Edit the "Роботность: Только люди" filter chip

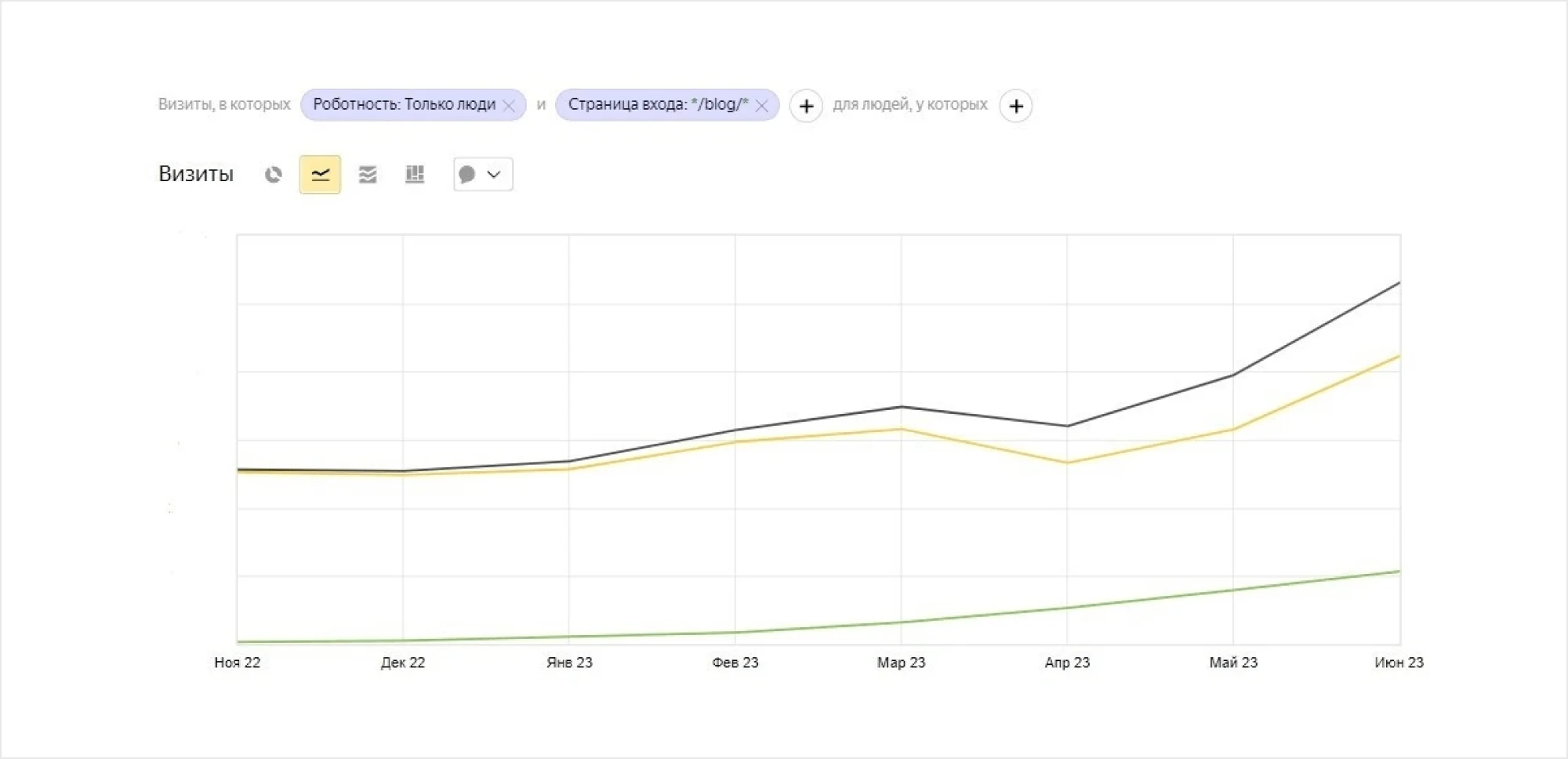point(404,105)
